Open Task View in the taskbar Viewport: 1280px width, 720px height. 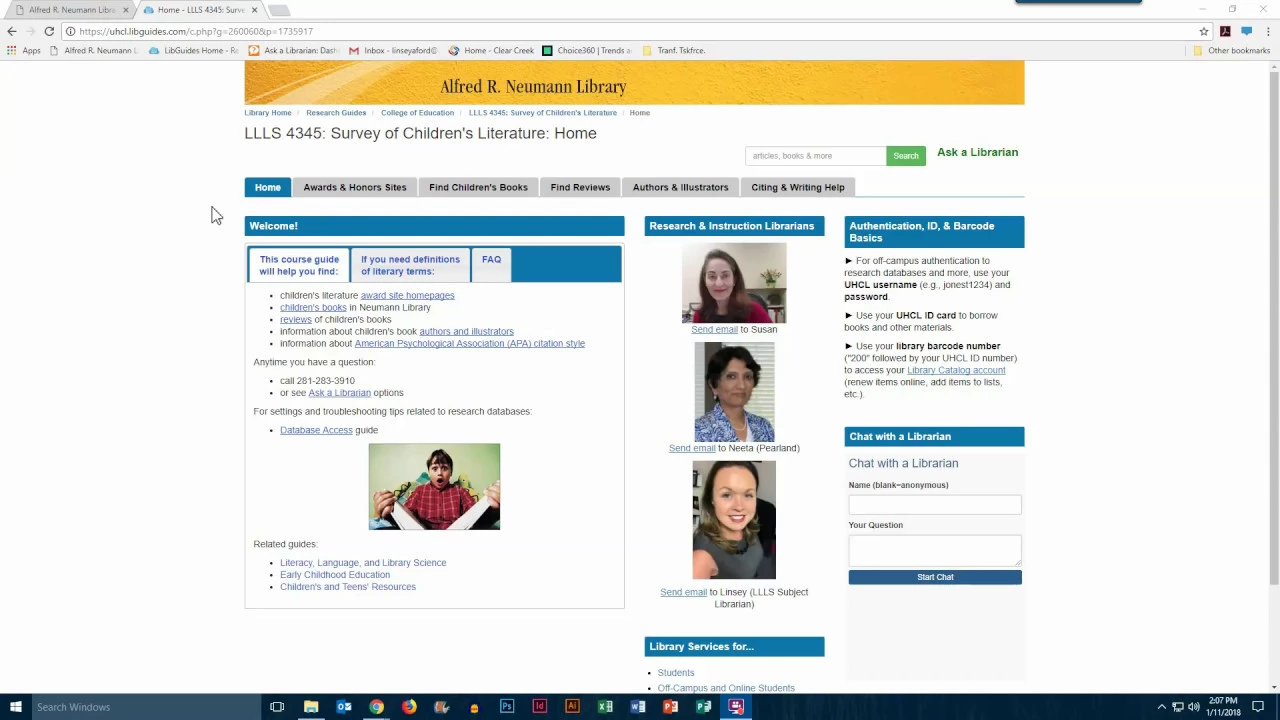coord(277,707)
